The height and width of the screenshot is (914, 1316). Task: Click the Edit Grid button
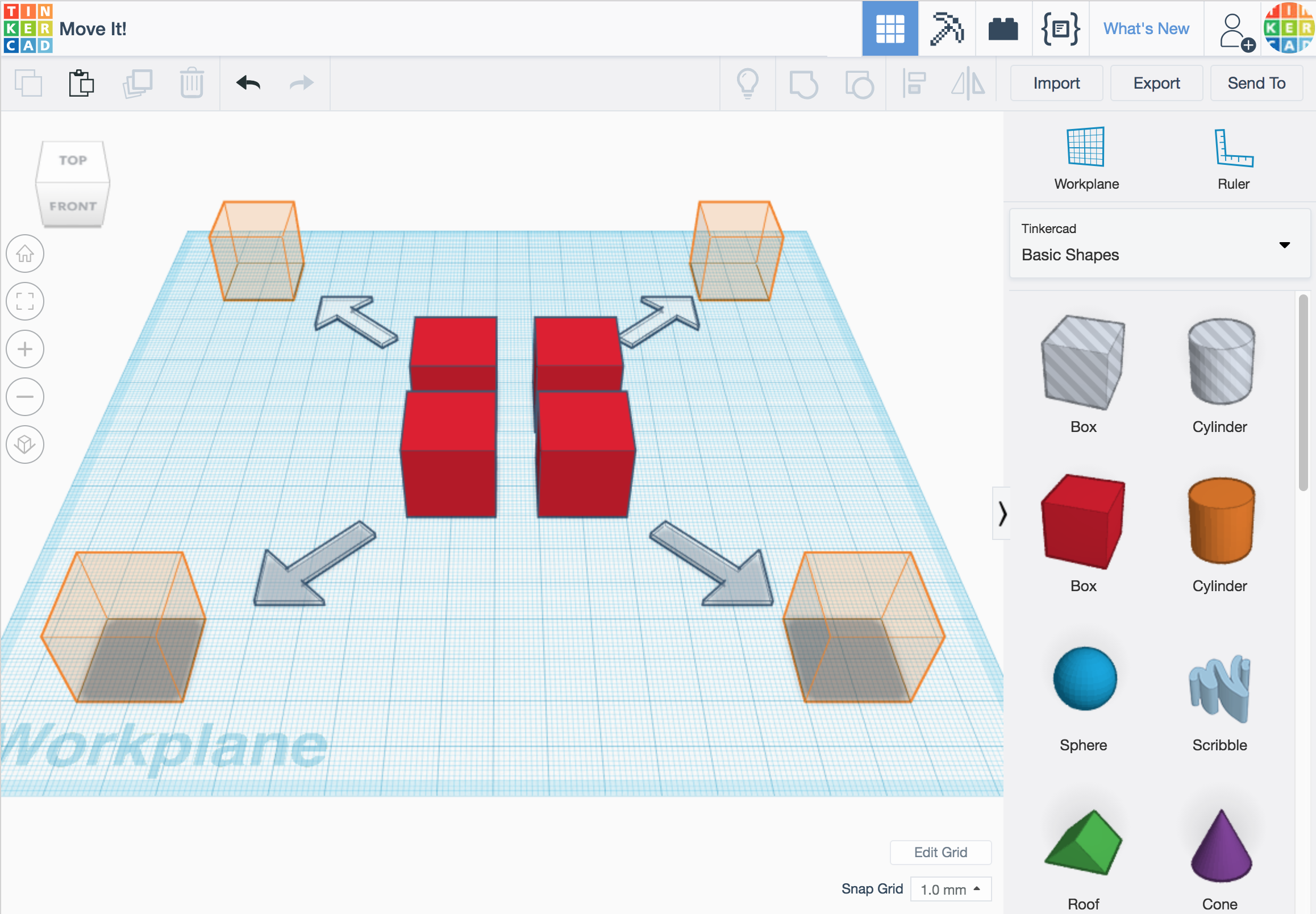(940, 852)
